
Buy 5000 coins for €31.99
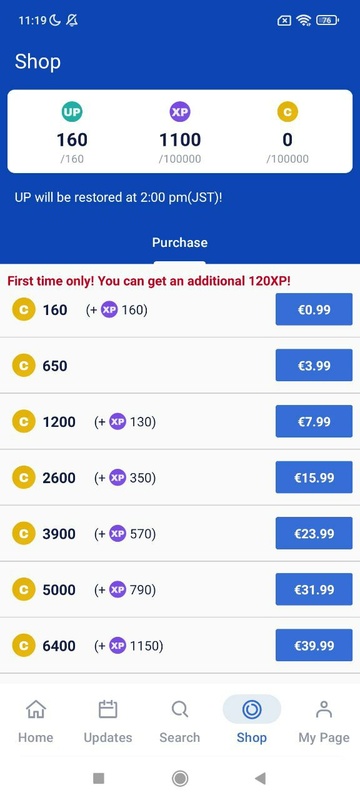(314, 589)
